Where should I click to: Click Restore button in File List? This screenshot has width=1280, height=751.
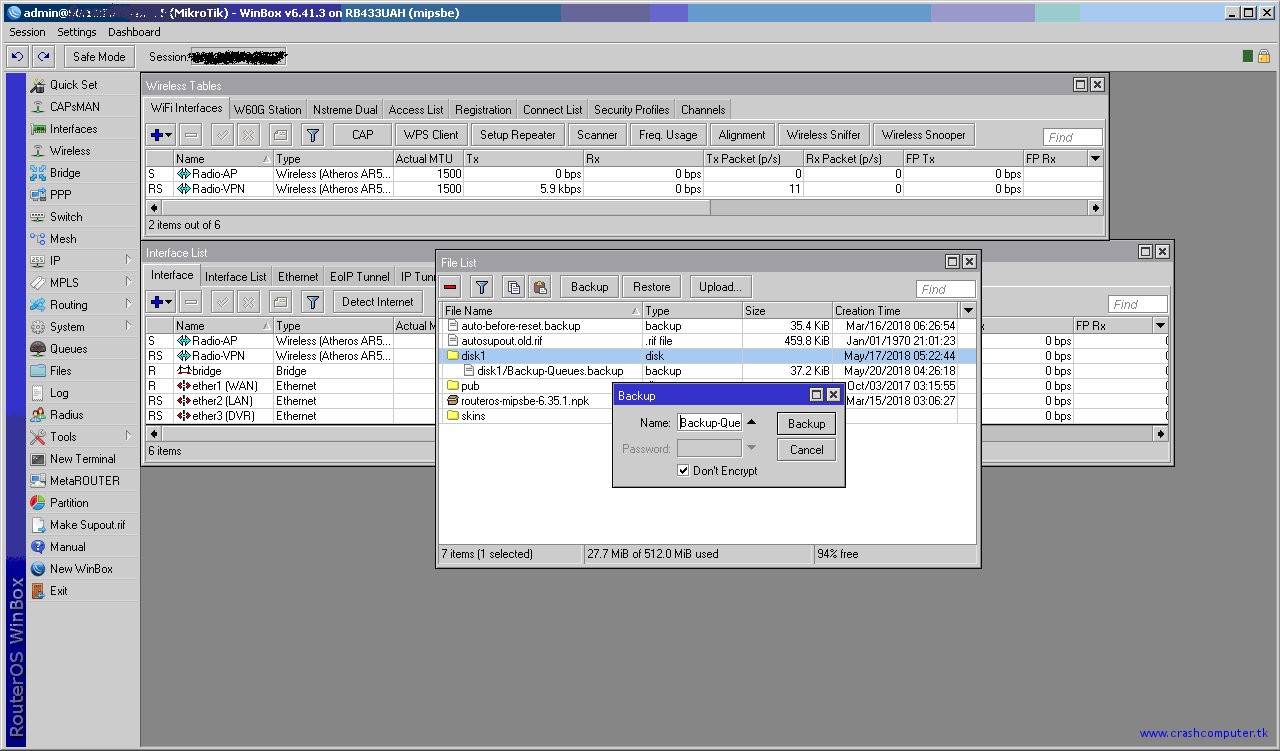[x=652, y=287]
